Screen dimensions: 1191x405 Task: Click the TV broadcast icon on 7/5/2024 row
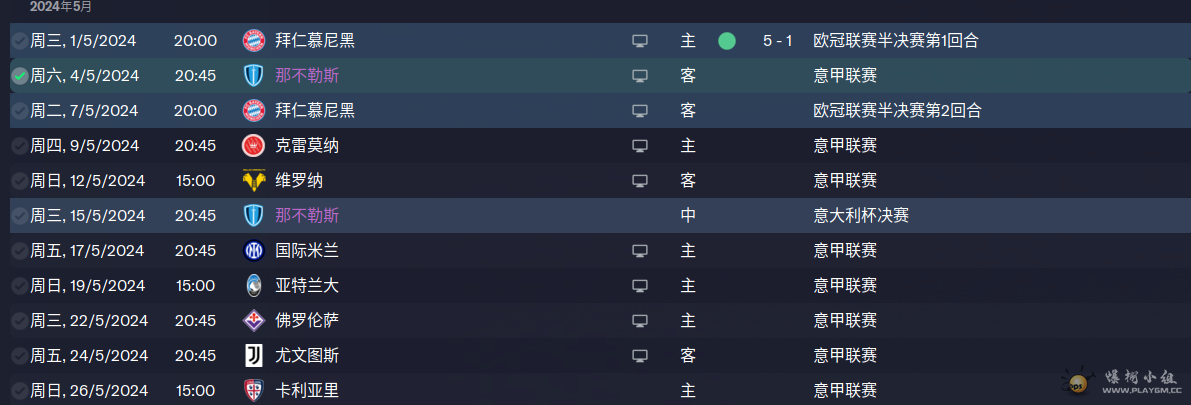640,111
